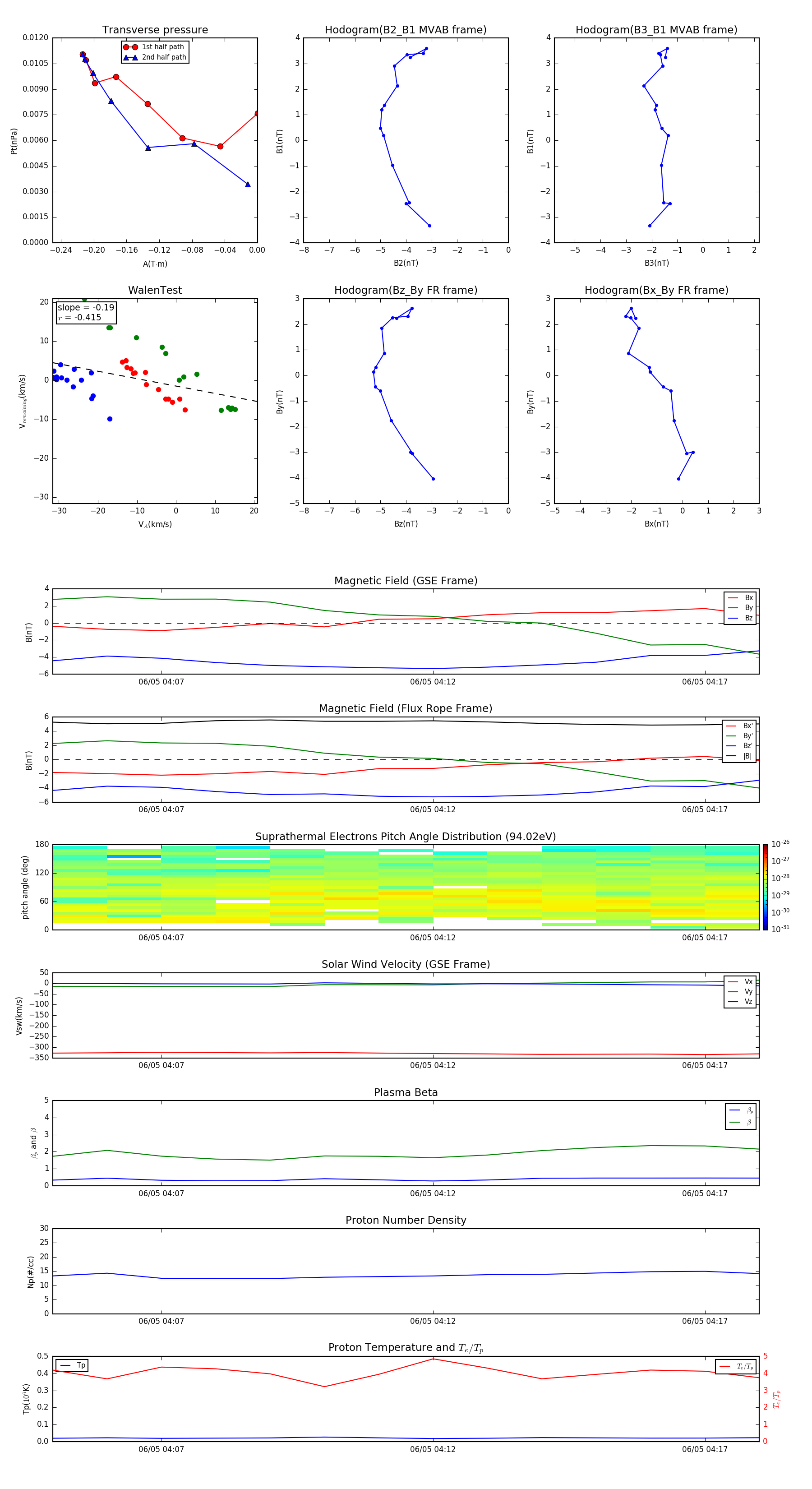The height and width of the screenshot is (1489, 812).
Task: Click the 'Magnetic Field (Flux Rope Frame)' title
Action: pos(406,709)
